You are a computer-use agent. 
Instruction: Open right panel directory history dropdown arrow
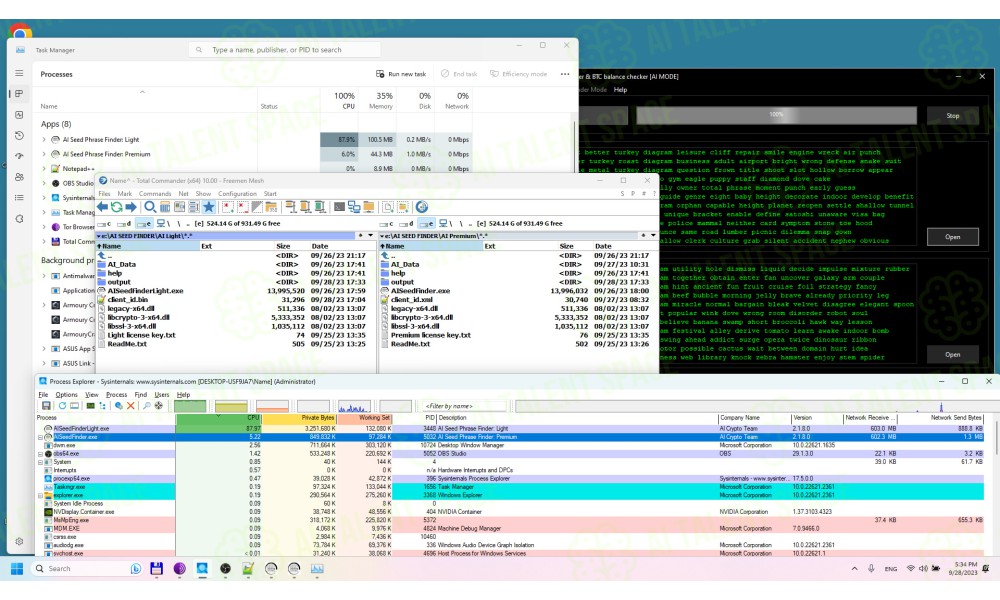pos(654,236)
